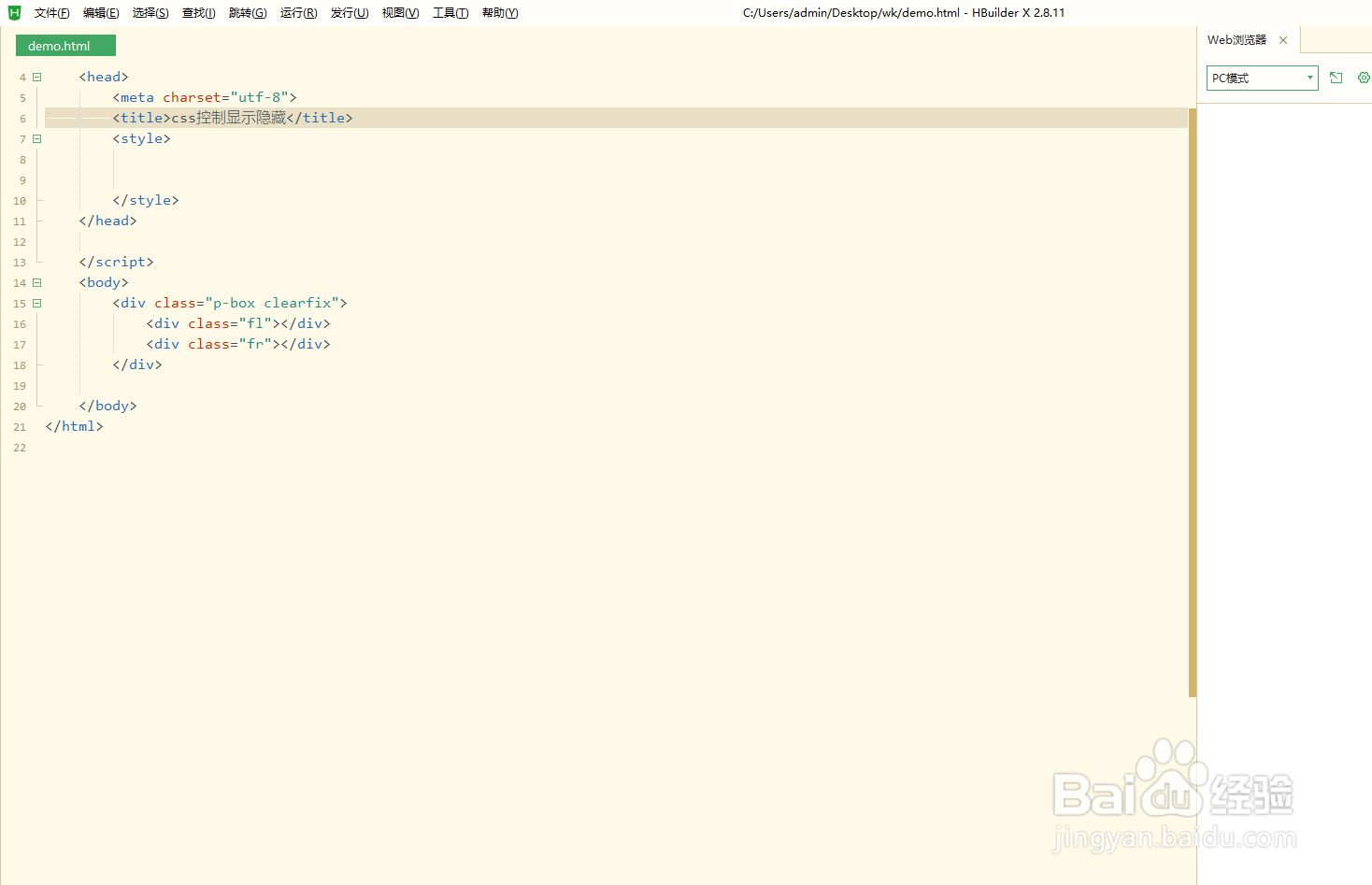Click the editor vertical scrollbar

point(1193,402)
